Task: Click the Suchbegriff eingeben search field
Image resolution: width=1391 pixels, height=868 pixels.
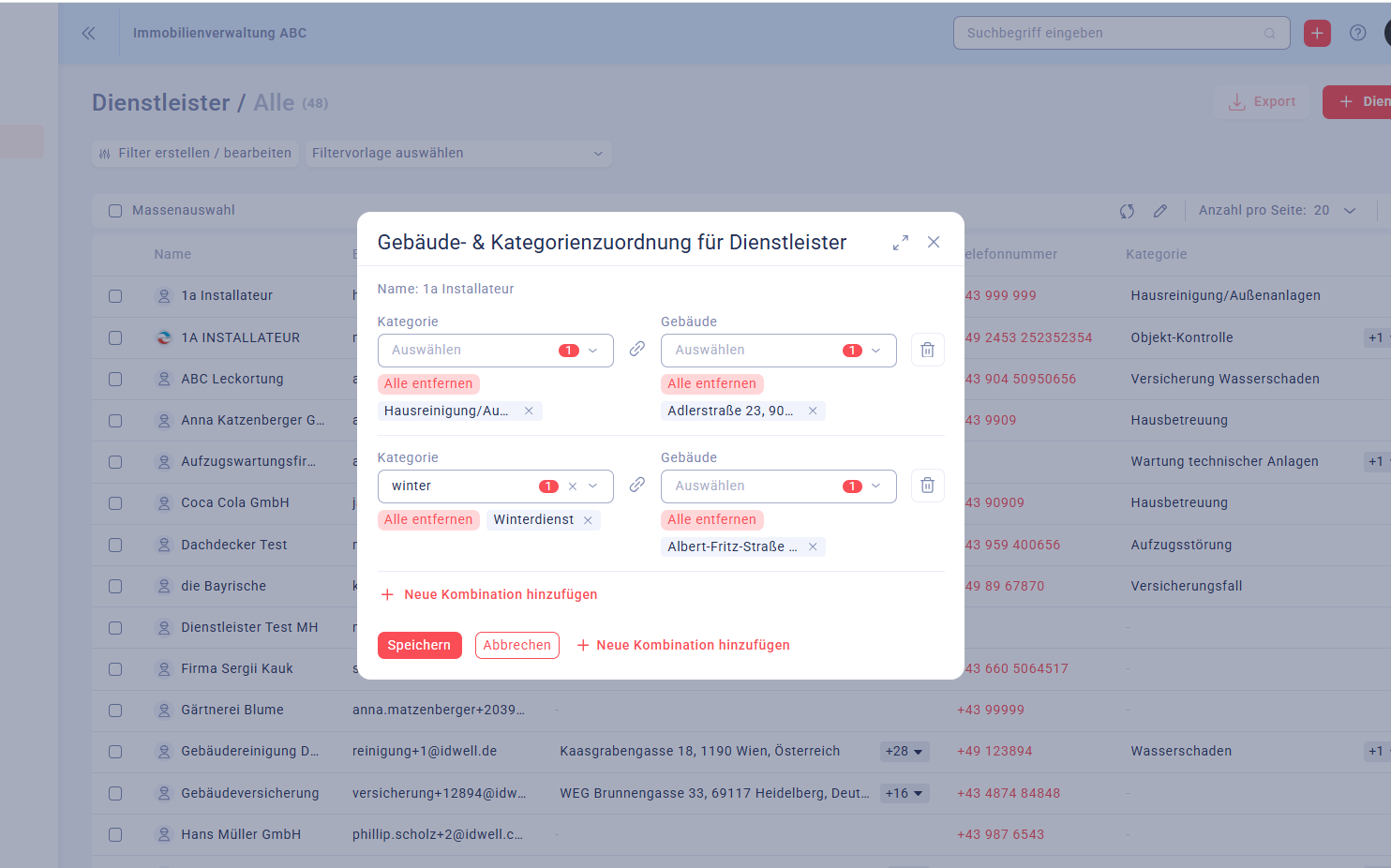Action: pyautogui.click(x=1112, y=33)
